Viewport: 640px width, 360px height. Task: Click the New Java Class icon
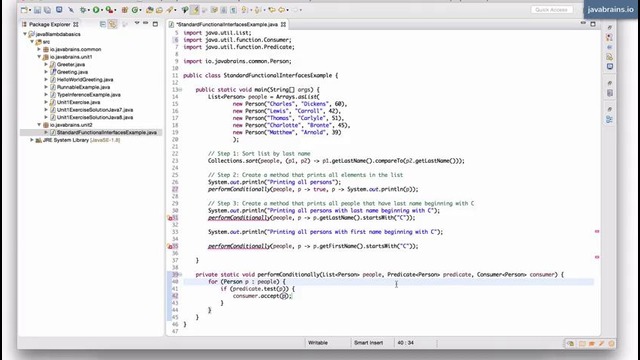134,10
